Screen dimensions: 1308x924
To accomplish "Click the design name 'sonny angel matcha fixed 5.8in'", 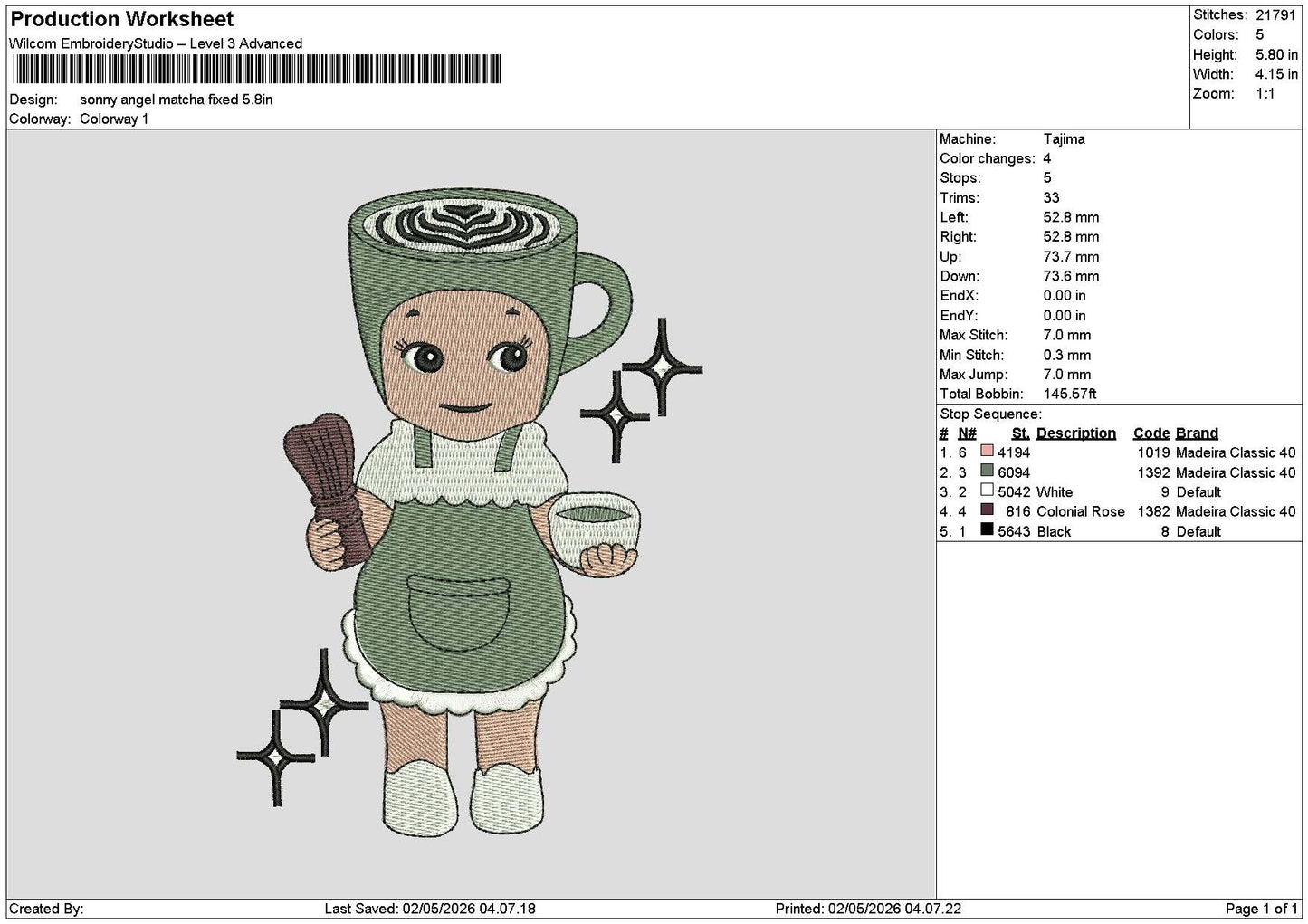I will [176, 100].
